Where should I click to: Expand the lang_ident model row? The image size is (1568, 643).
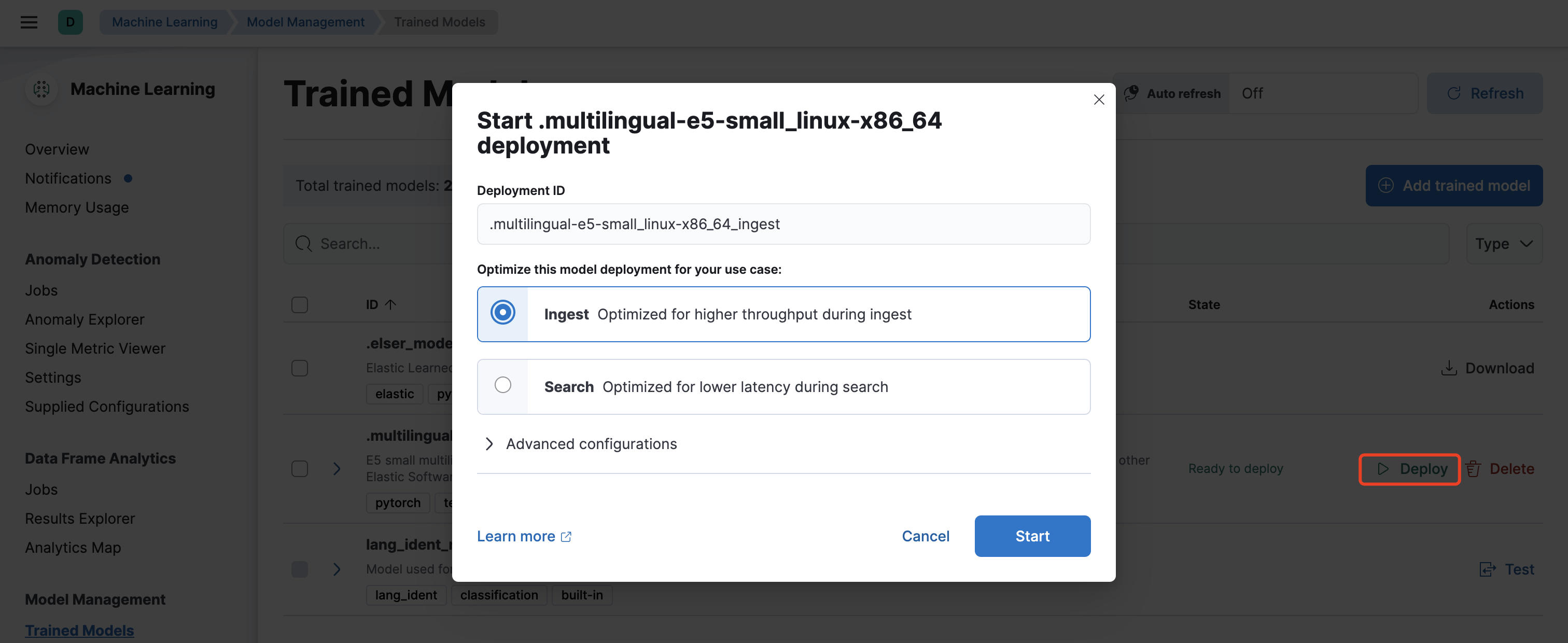pyautogui.click(x=337, y=569)
